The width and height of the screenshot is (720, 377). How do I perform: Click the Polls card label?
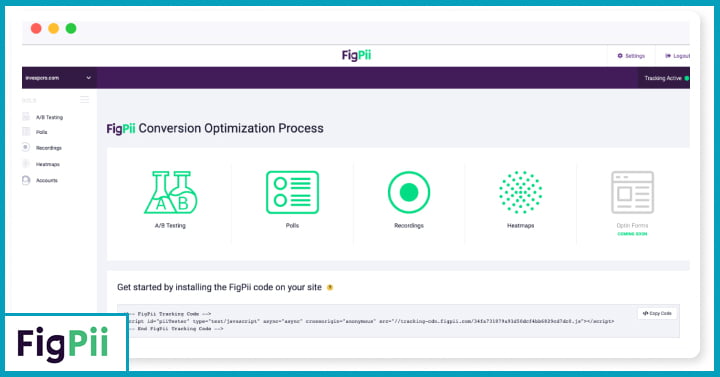click(x=292, y=225)
